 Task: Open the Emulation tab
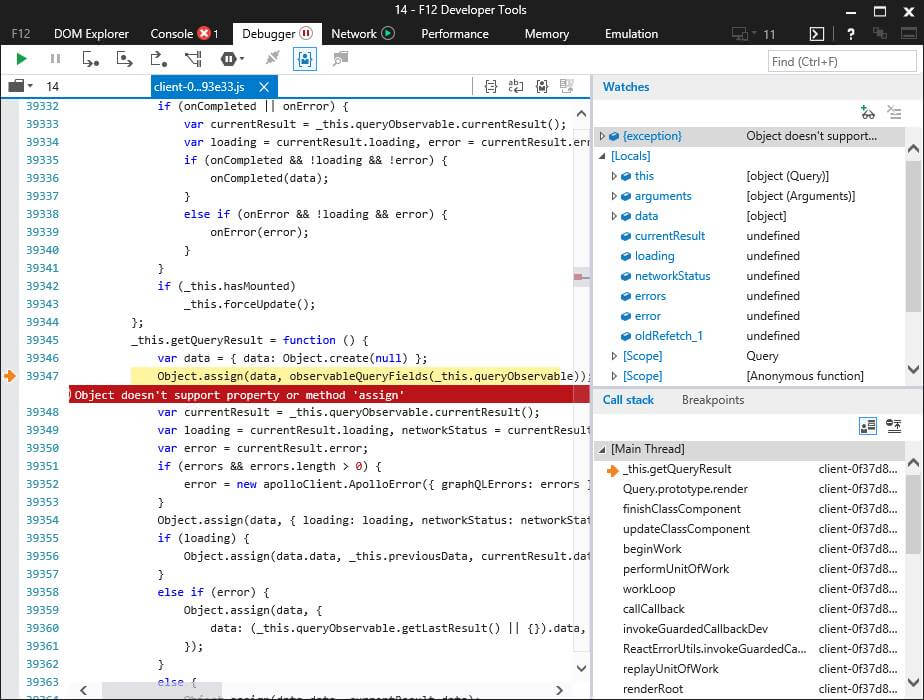[x=631, y=34]
